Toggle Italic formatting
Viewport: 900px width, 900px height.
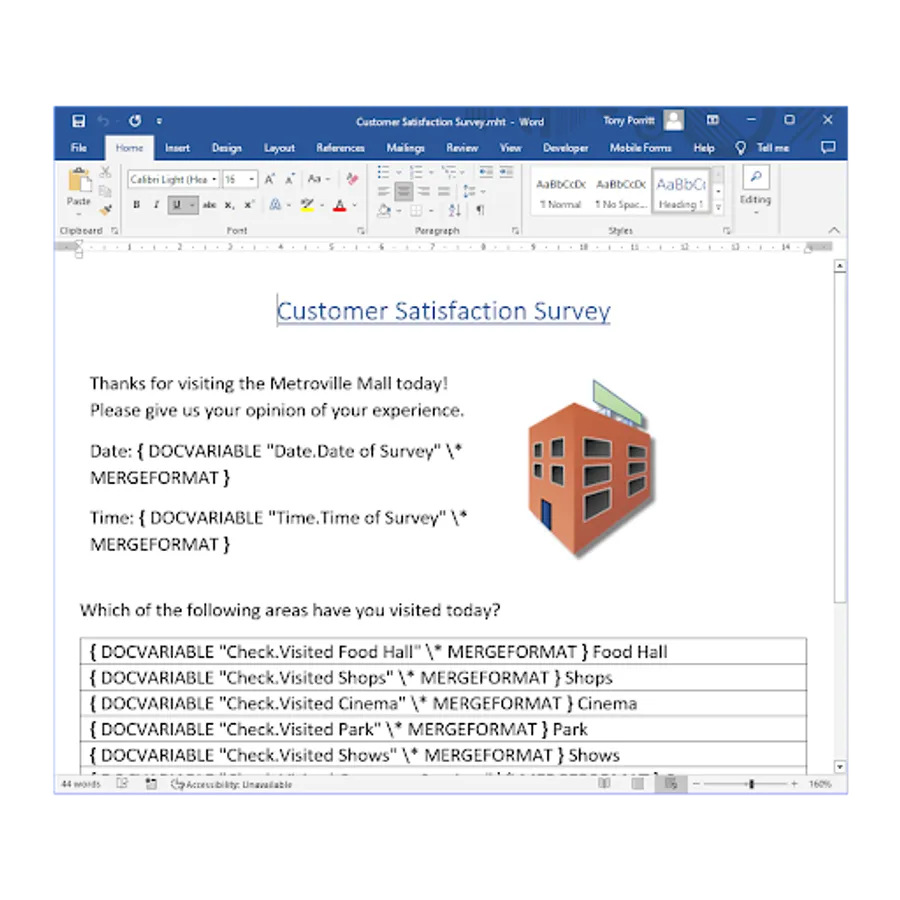(155, 203)
